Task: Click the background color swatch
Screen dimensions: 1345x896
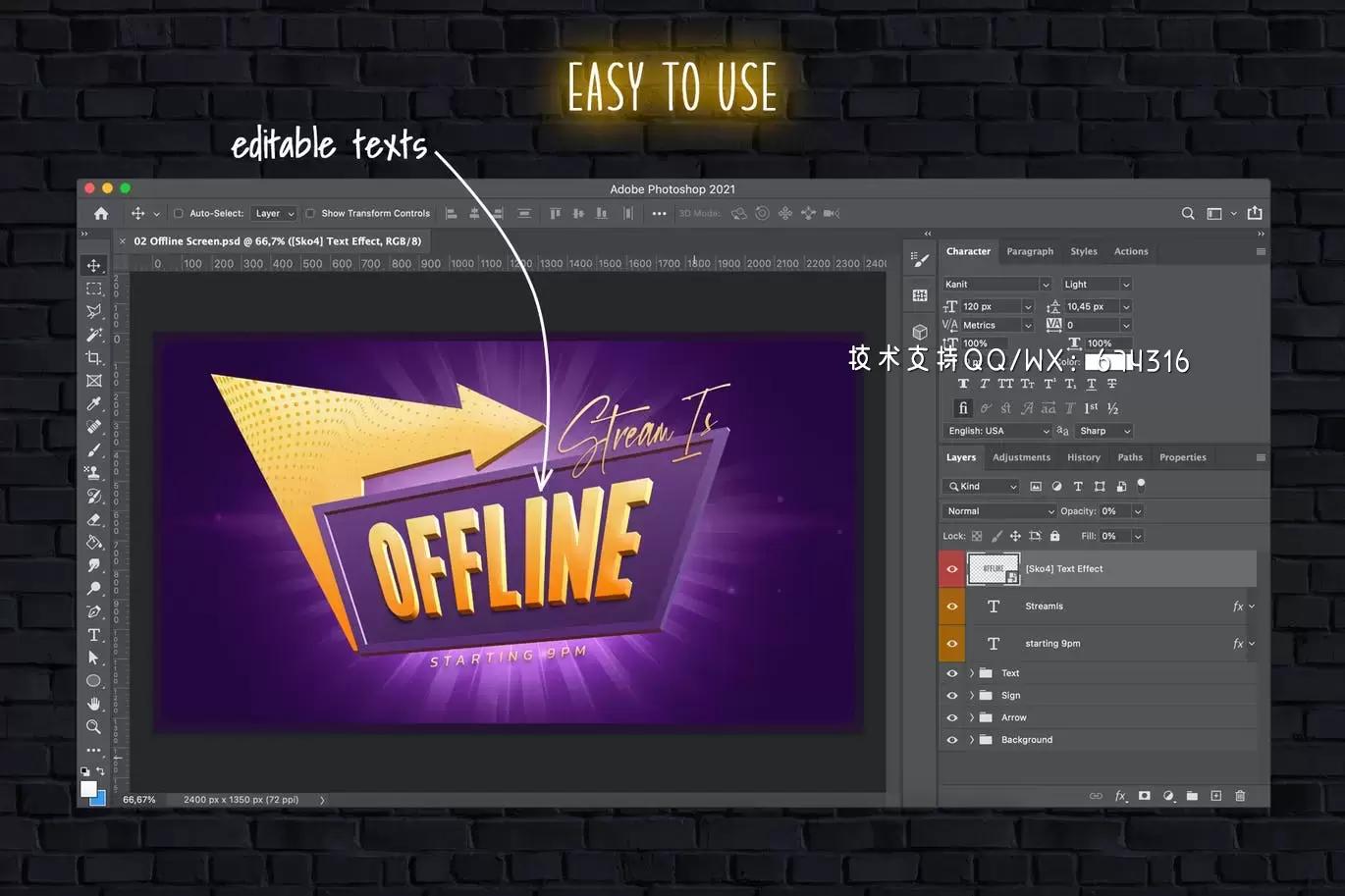Action: tap(99, 799)
